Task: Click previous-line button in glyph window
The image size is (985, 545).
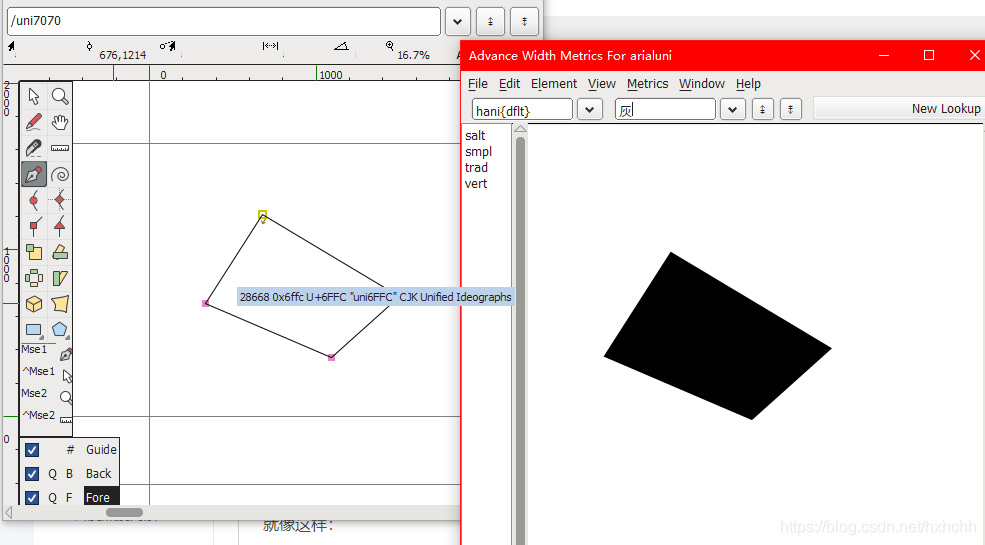Action: click(x=491, y=22)
